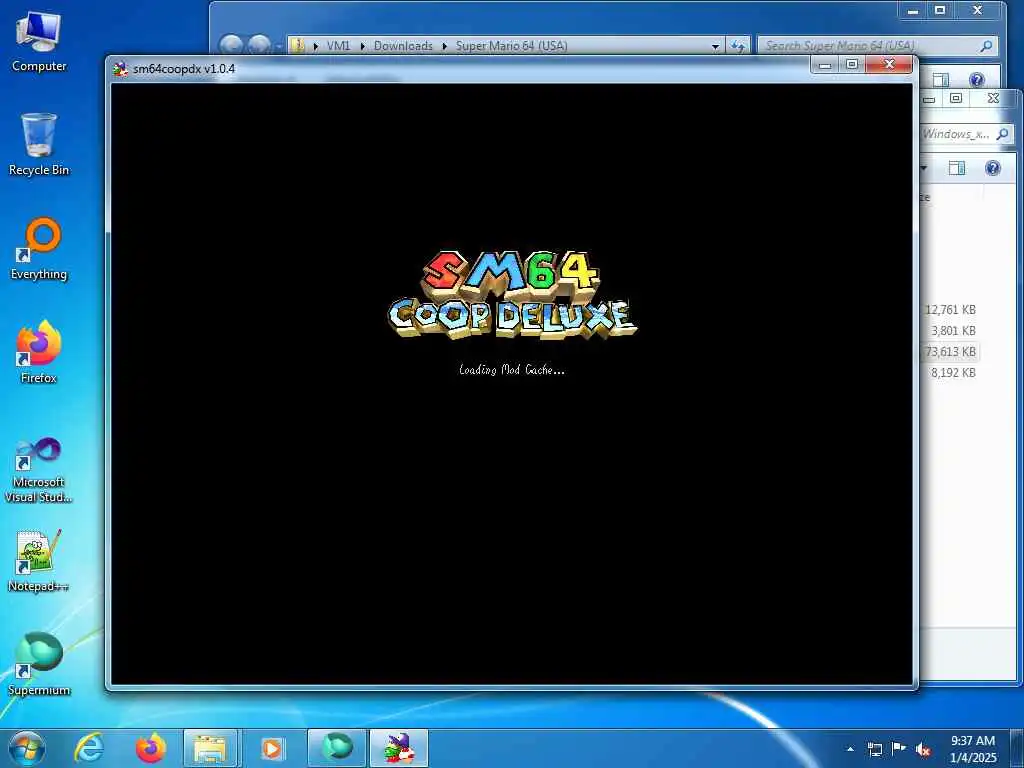This screenshot has width=1024, height=768.
Task: Open the Computer desktop icon
Action: [39, 42]
